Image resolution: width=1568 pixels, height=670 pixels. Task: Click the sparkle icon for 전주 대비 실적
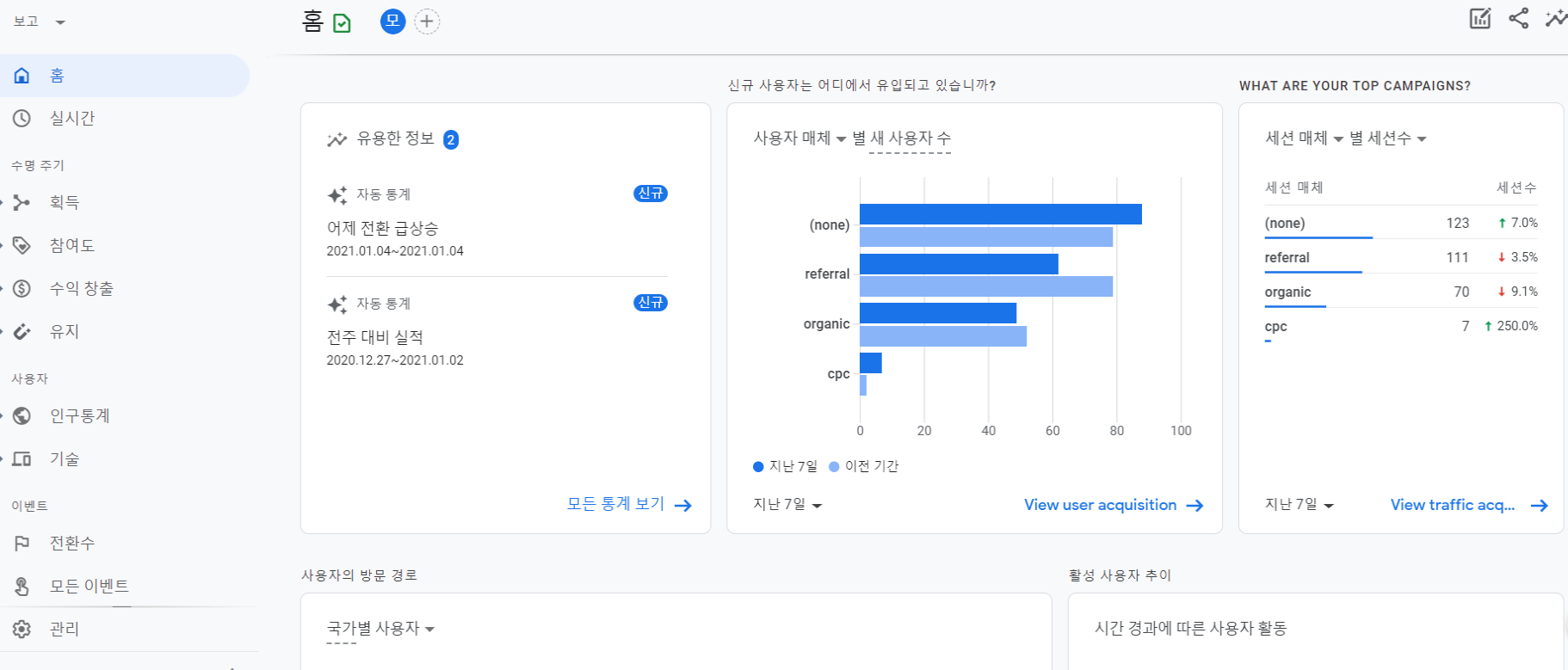(337, 304)
